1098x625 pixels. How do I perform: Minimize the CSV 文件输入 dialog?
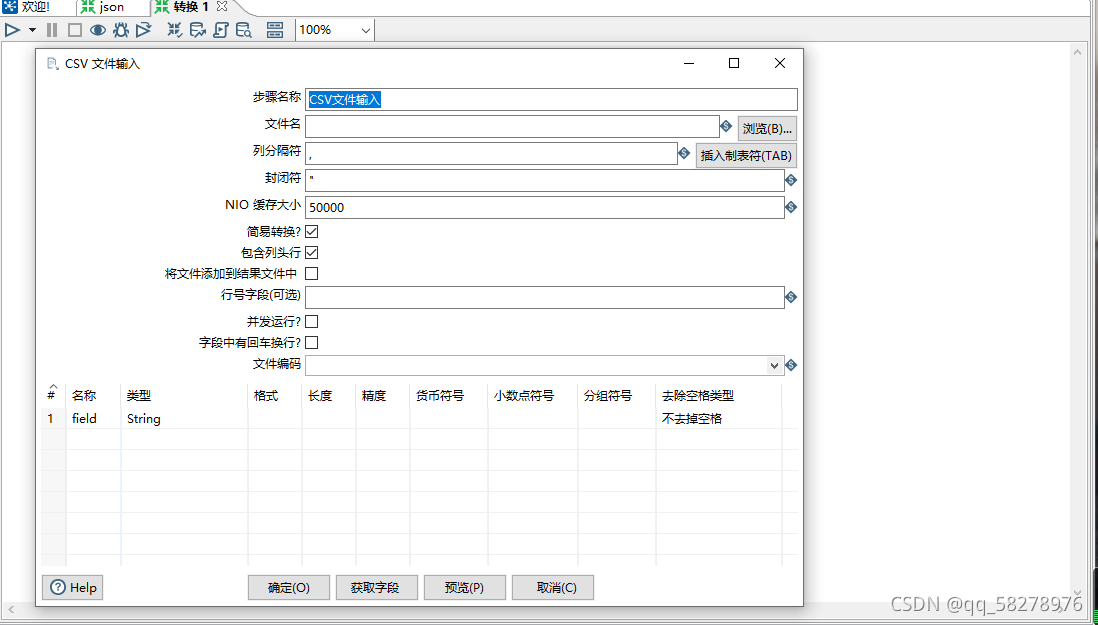689,63
